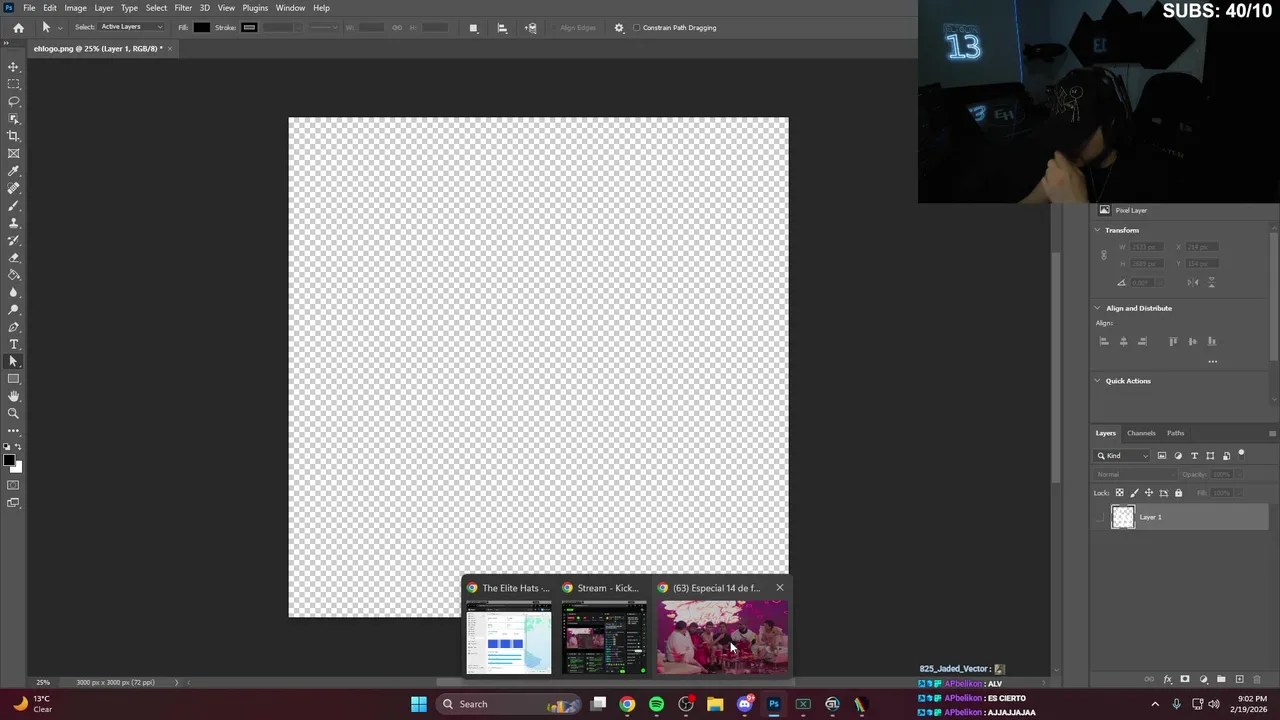Open the Normal blend mode dropdown

click(1134, 475)
